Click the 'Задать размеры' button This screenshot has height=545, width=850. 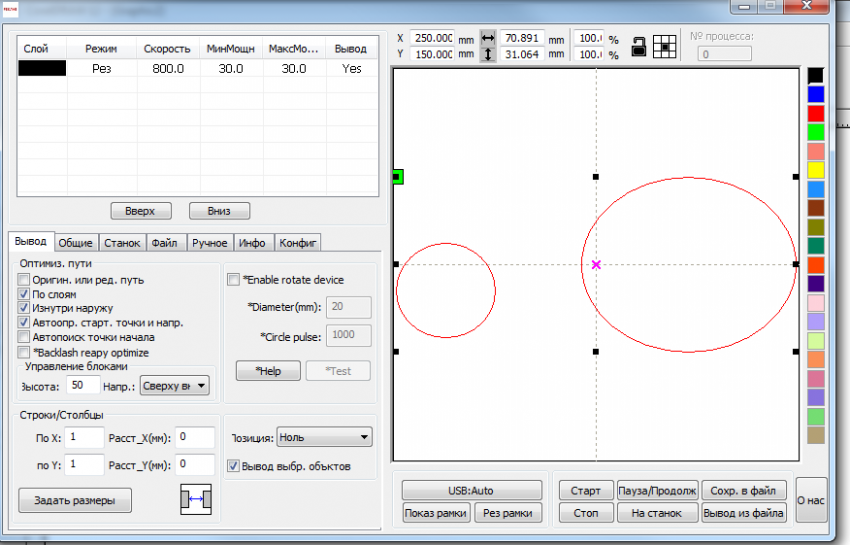pos(75,500)
